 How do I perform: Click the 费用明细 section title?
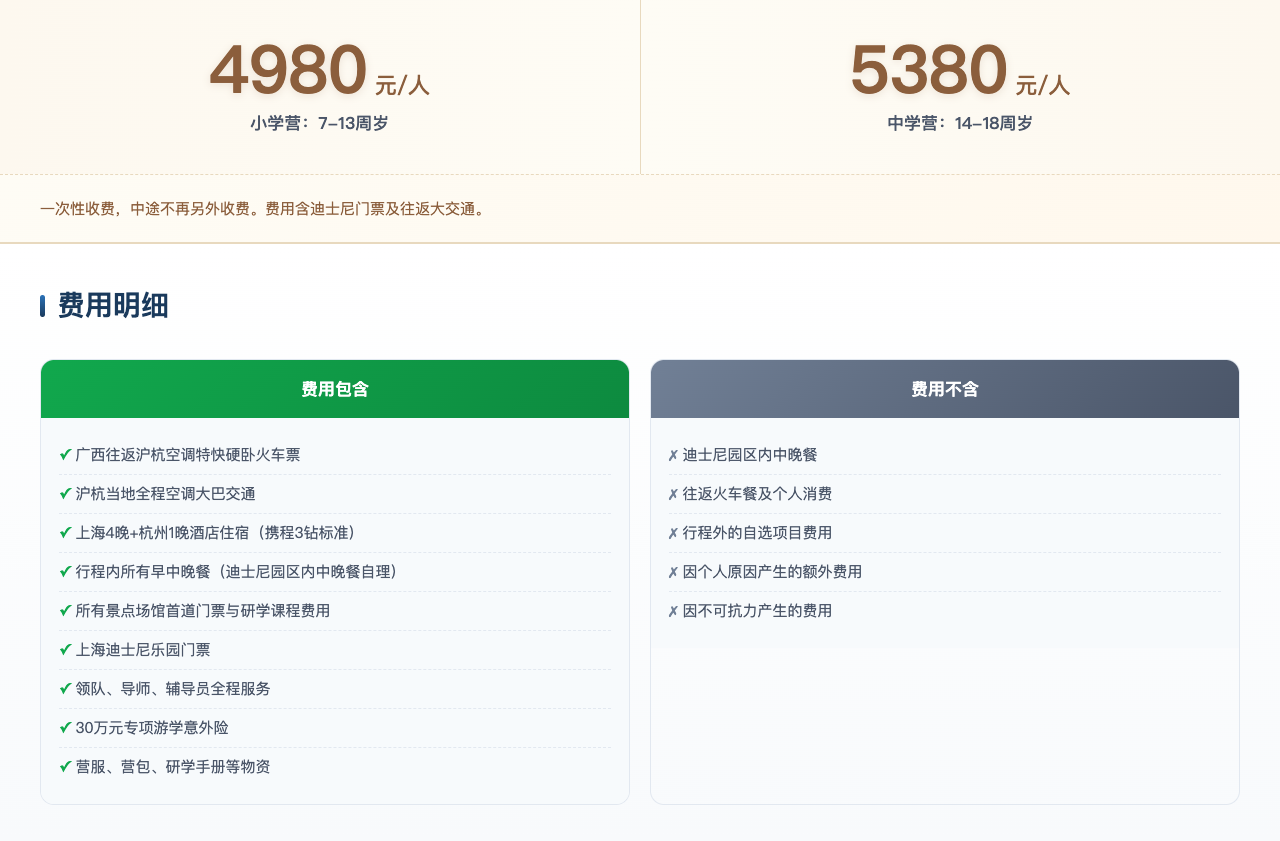111,306
